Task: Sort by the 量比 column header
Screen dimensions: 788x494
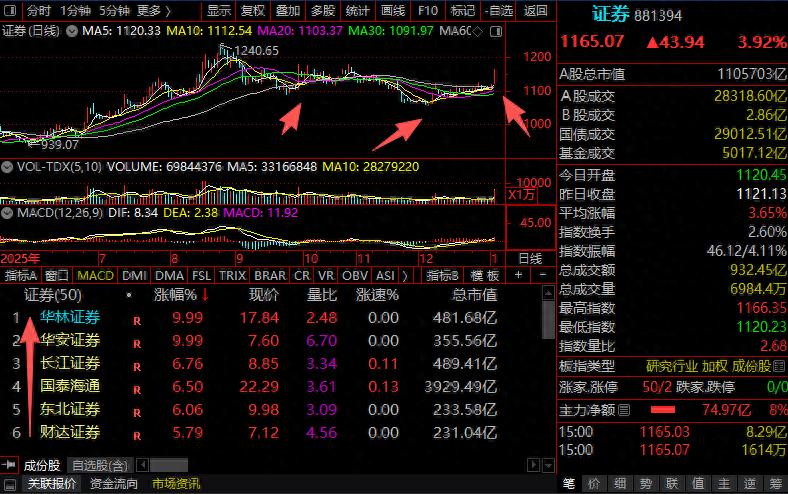Action: [322, 295]
